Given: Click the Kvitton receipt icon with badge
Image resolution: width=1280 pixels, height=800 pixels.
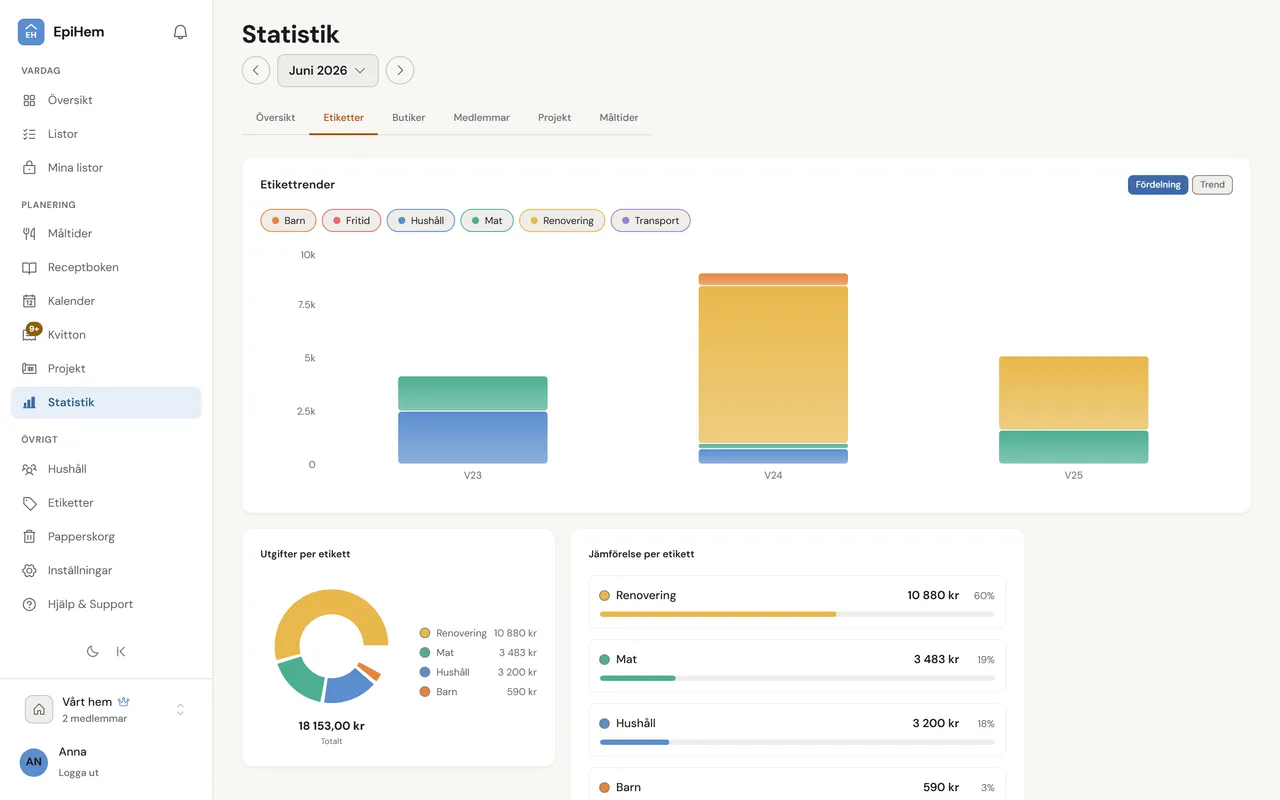Looking at the screenshot, I should click(x=31, y=333).
